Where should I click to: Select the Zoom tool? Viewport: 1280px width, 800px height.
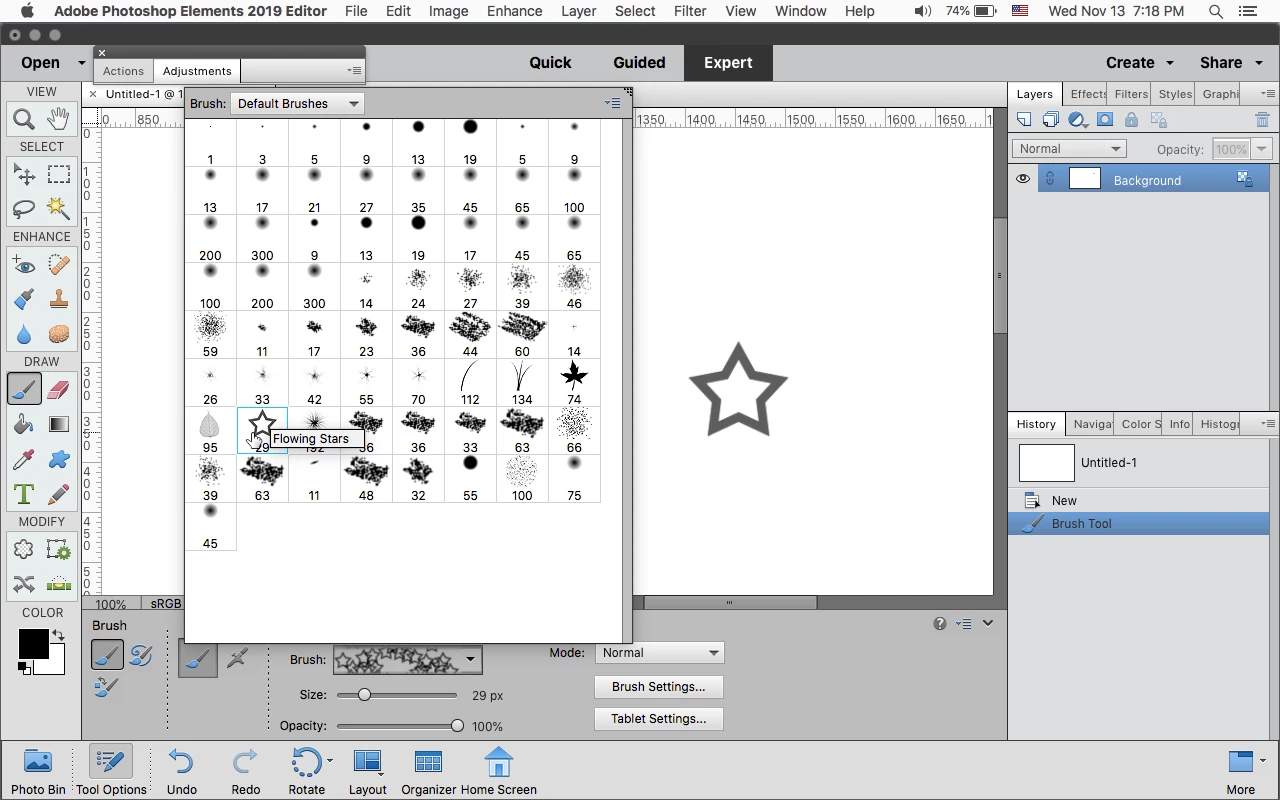point(24,119)
